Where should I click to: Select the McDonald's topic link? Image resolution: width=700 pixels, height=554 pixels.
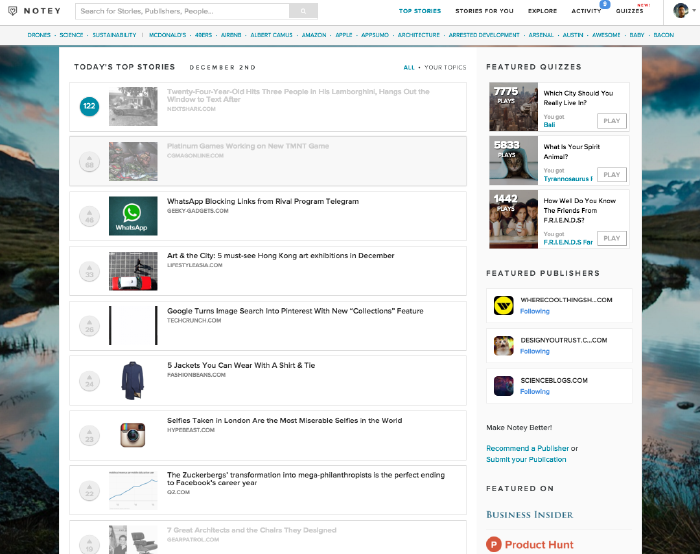point(167,35)
